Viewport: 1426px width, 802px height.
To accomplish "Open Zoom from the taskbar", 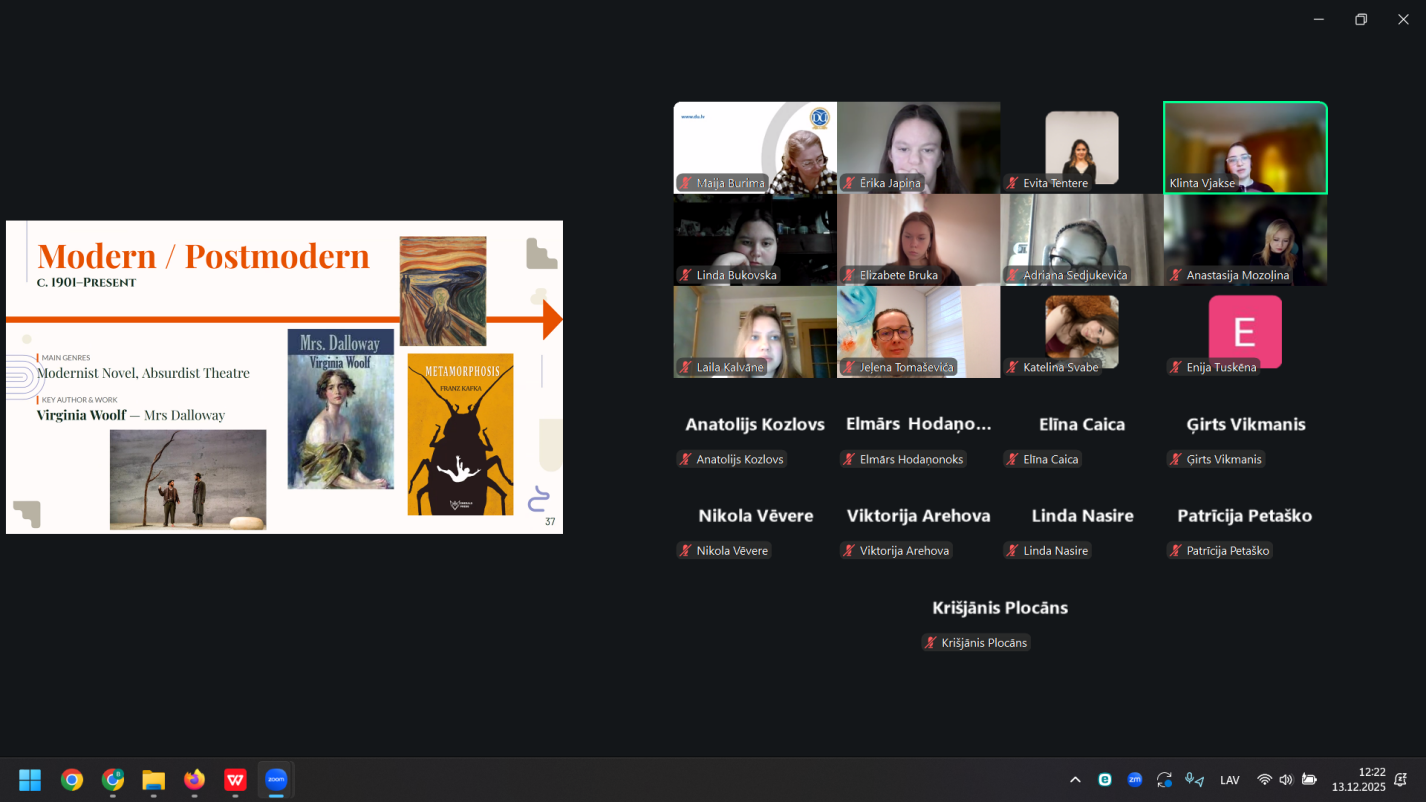I will click(x=276, y=780).
